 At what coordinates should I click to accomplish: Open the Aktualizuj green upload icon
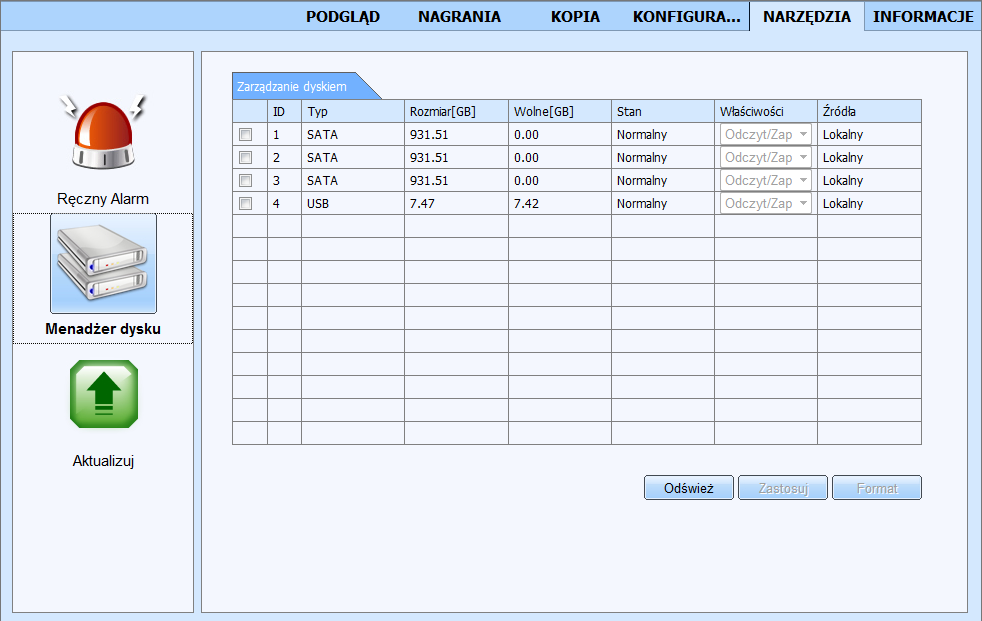[x=103, y=394]
